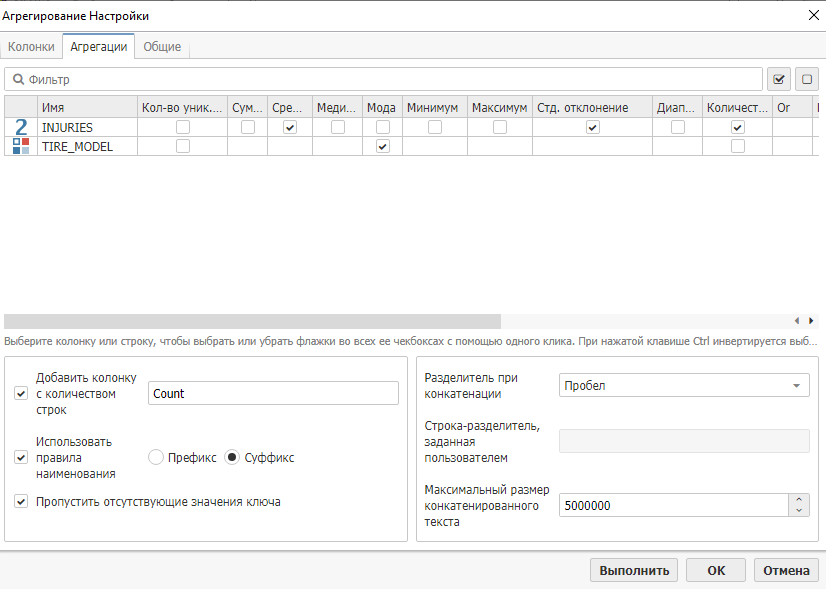Click the left arrow of horizontal scrollbar
This screenshot has height=589, width=826.
(x=797, y=321)
